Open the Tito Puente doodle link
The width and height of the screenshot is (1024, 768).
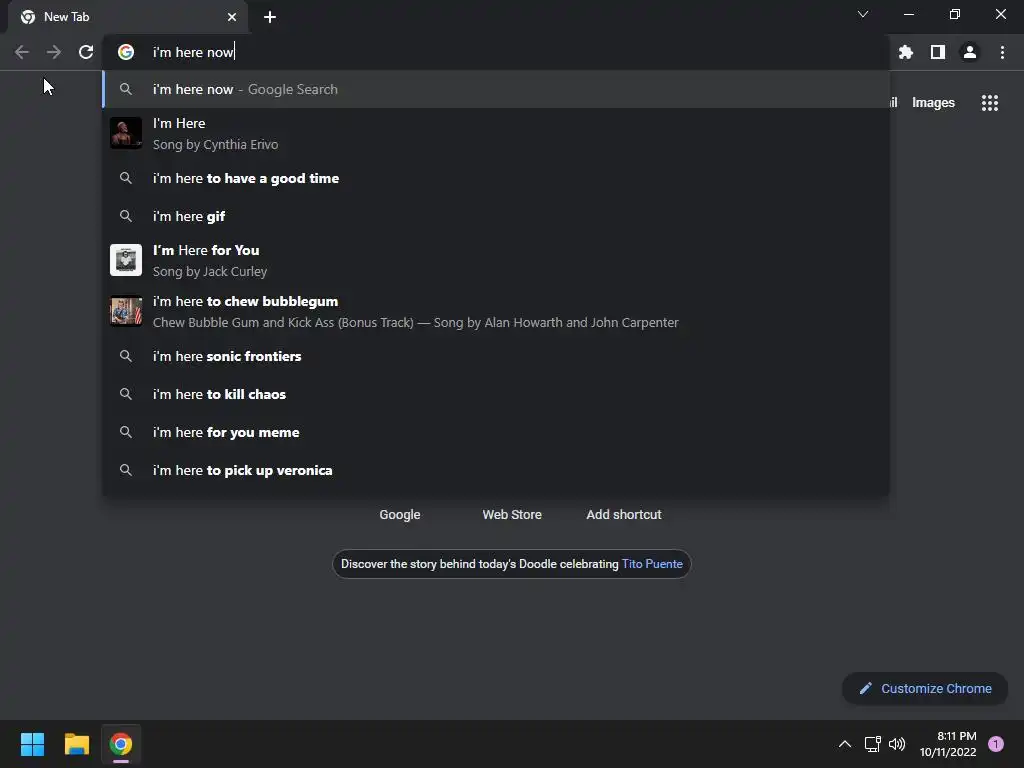(x=652, y=564)
